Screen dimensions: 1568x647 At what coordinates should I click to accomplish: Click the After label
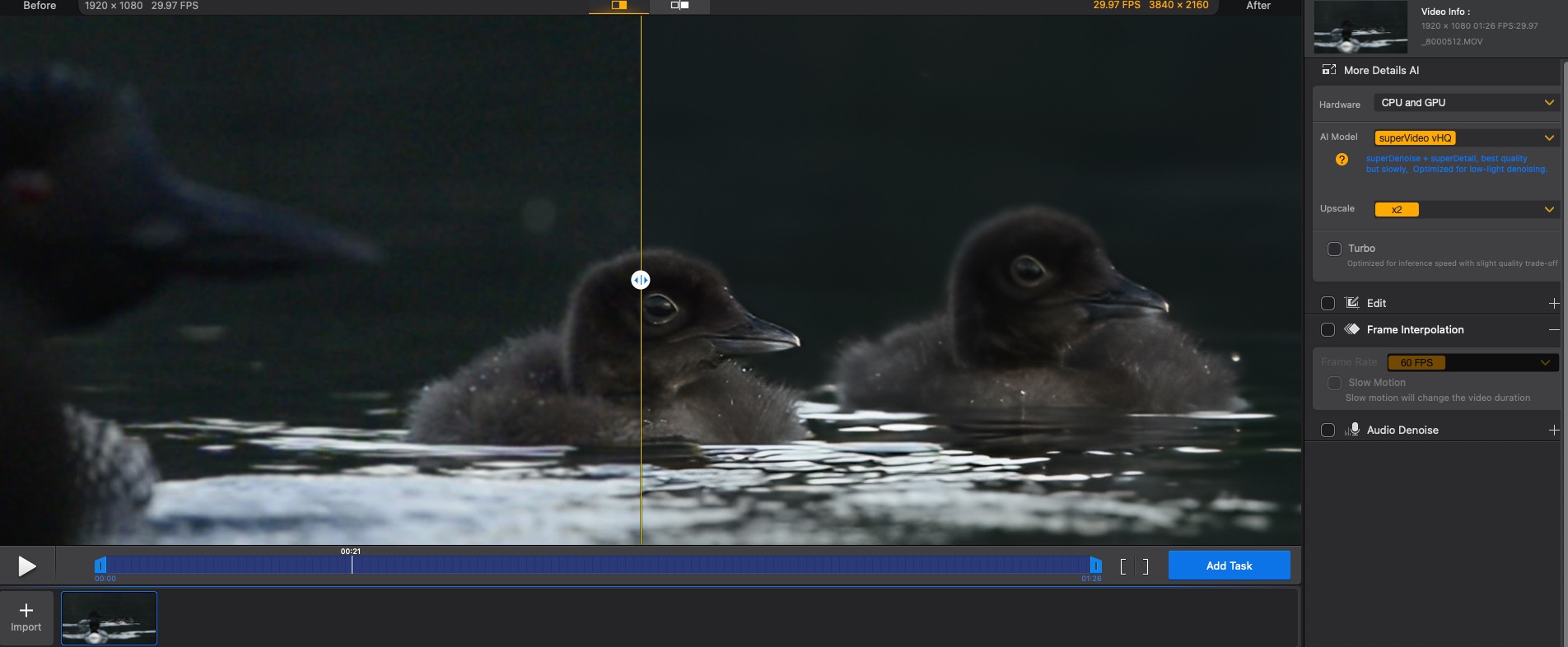click(1258, 6)
